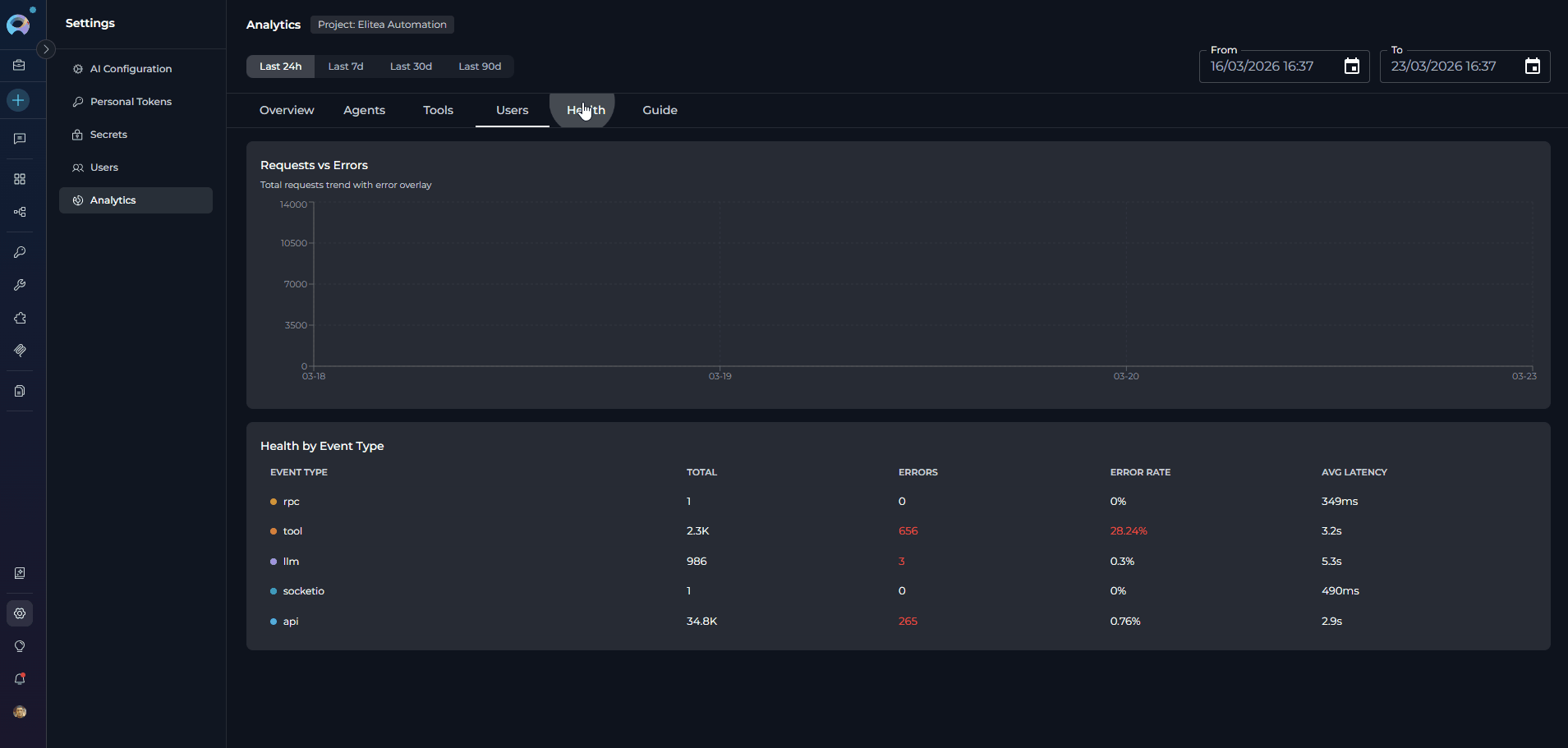
Task: Click the Project: Elitea Automation chip
Action: point(382,25)
